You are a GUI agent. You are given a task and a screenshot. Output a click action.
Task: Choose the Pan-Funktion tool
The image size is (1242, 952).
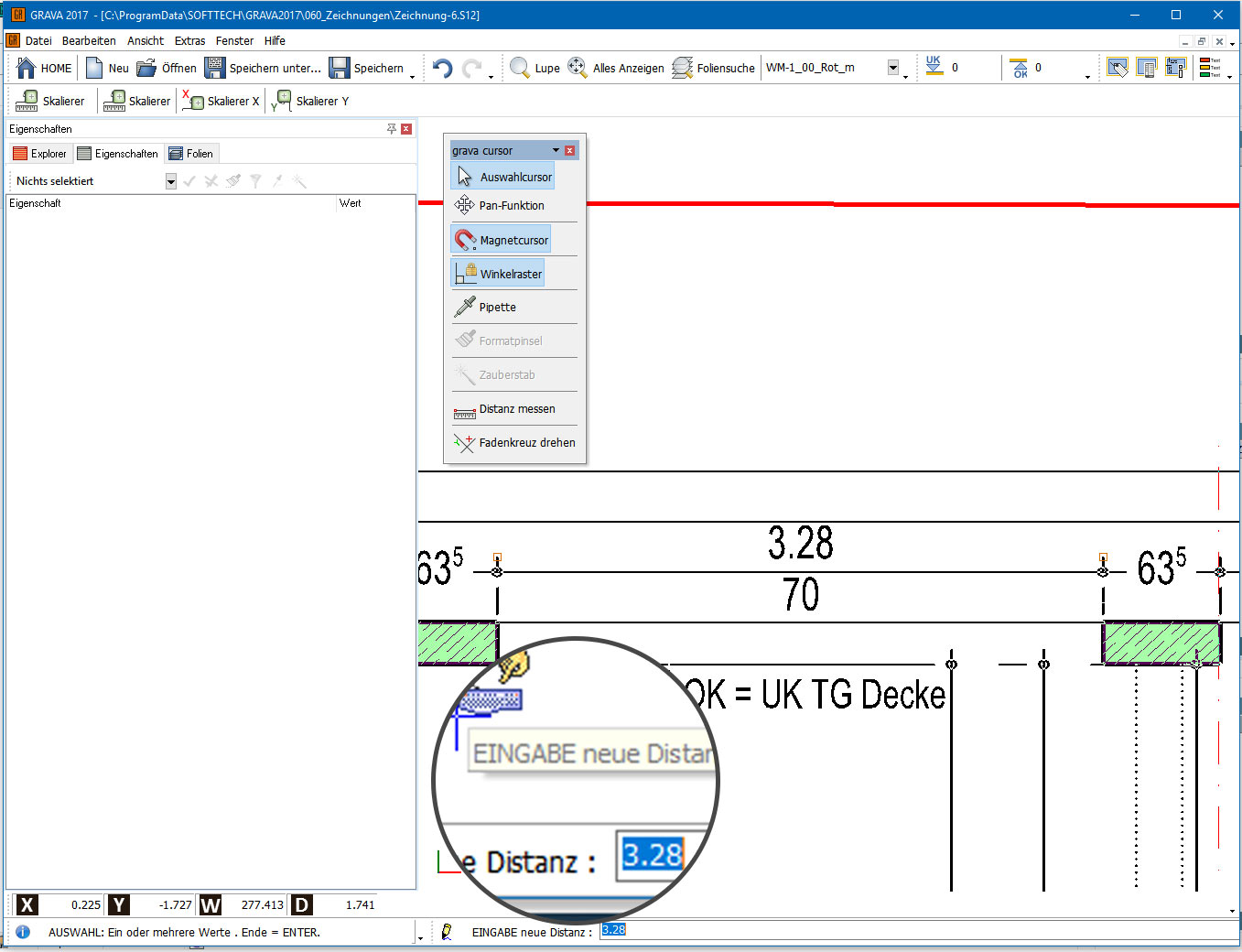tap(500, 205)
